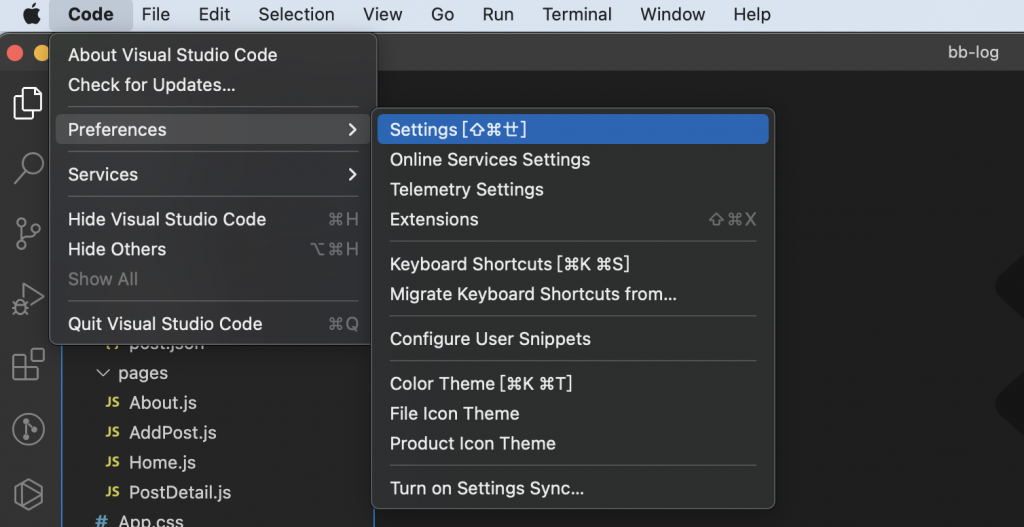The width and height of the screenshot is (1024, 527).
Task: Open the Explorer view in activity bar
Action: tap(27, 103)
